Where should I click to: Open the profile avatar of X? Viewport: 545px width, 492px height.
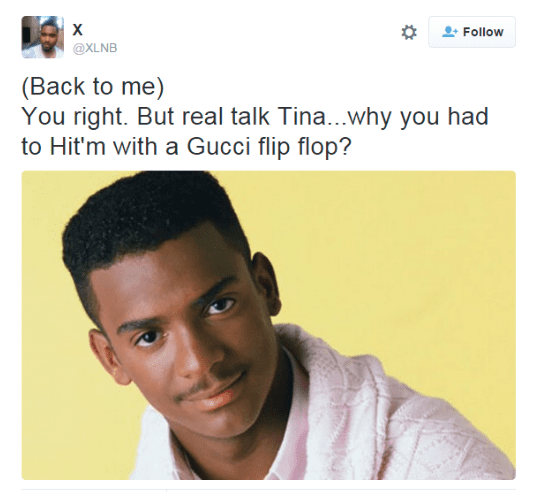click(43, 37)
